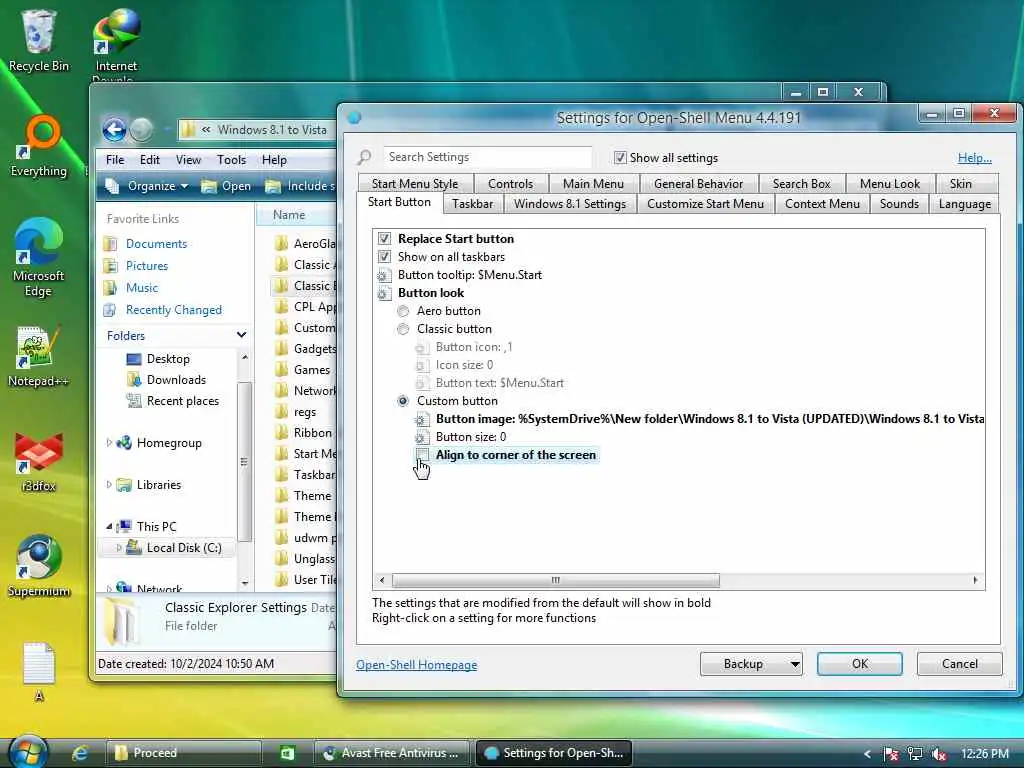The height and width of the screenshot is (768, 1024).
Task: Open the Open-Shell Homepage link
Action: click(417, 665)
